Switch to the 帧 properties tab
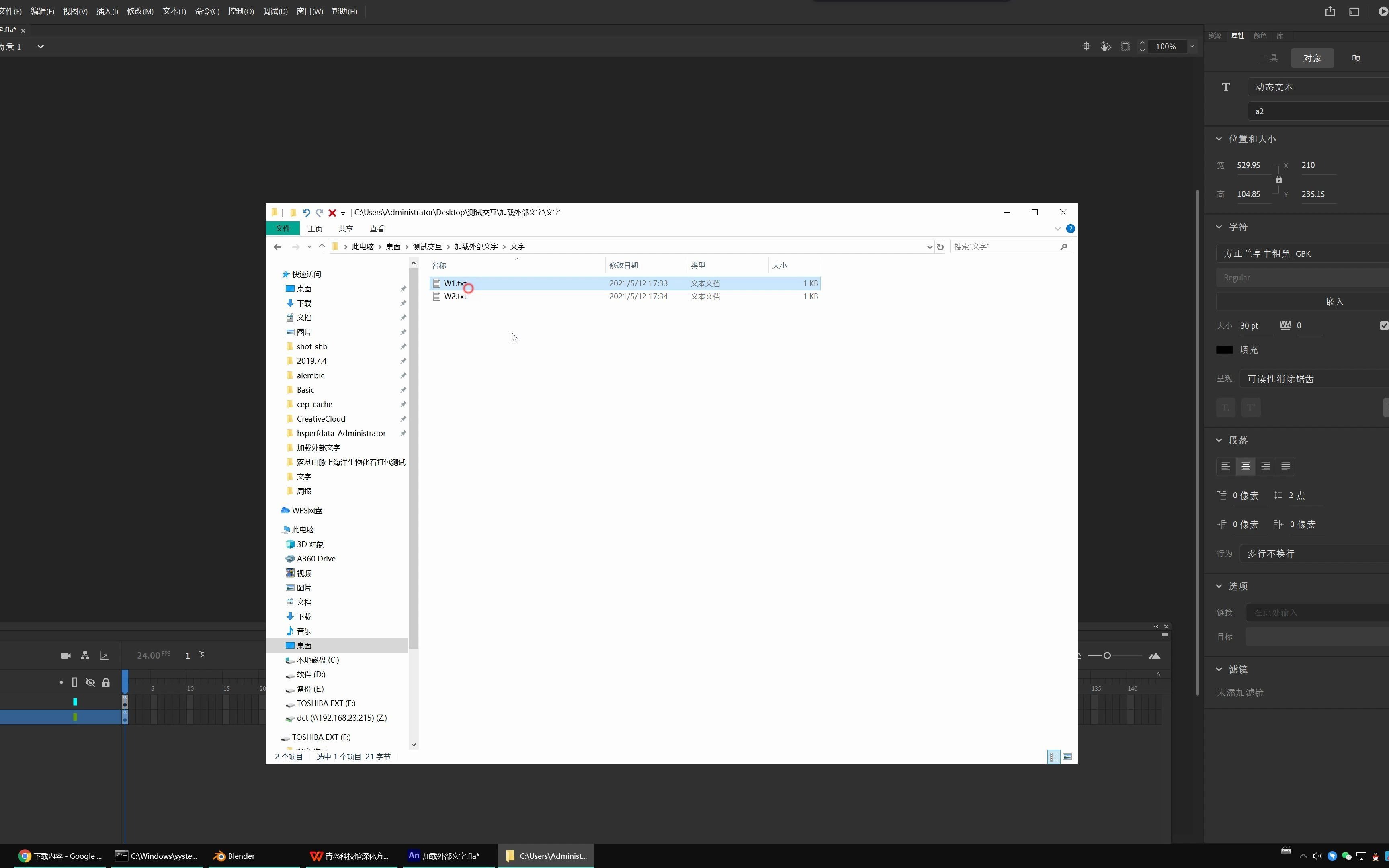This screenshot has width=1389, height=868. coord(1356,58)
